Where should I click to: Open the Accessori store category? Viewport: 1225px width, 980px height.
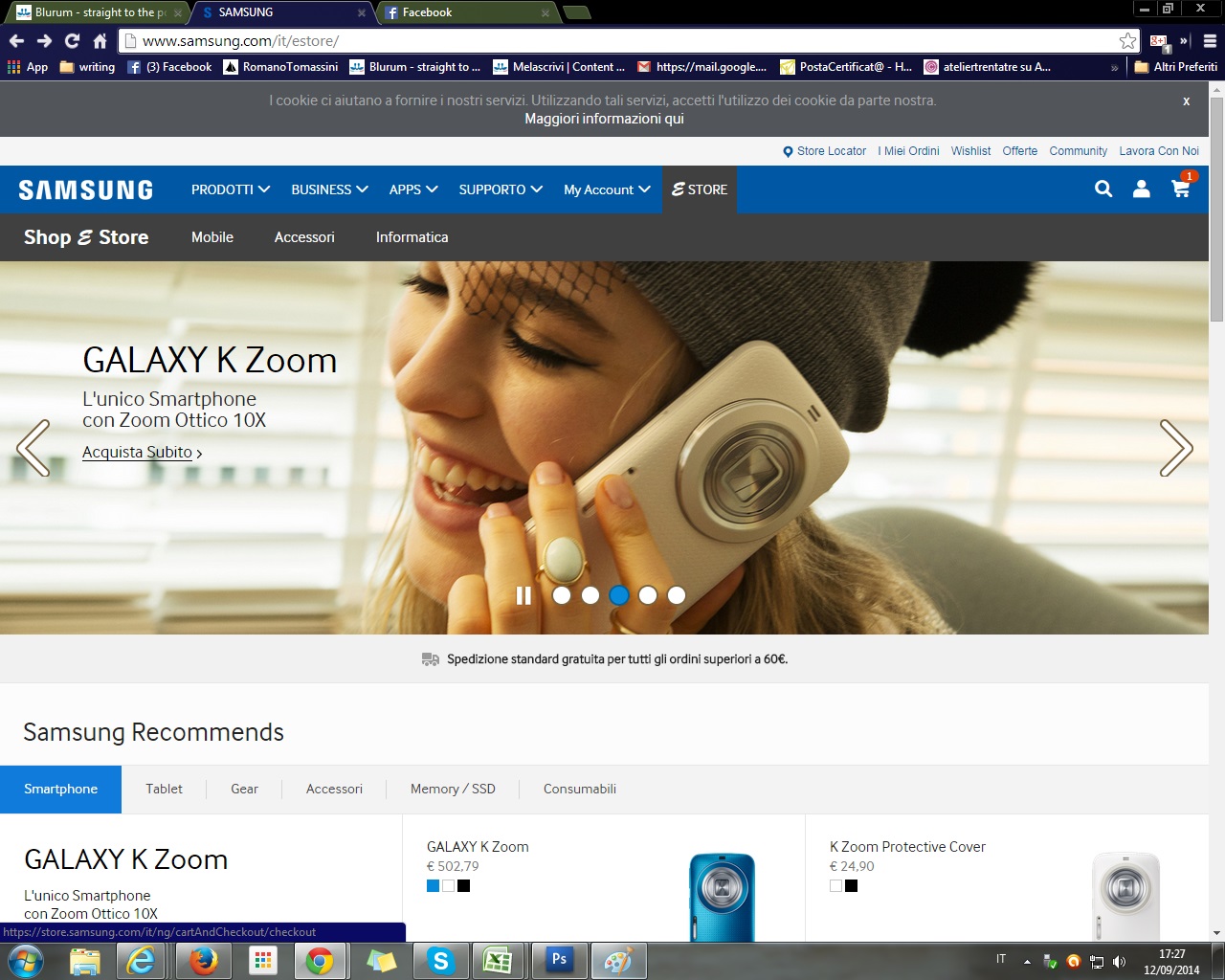(x=304, y=237)
